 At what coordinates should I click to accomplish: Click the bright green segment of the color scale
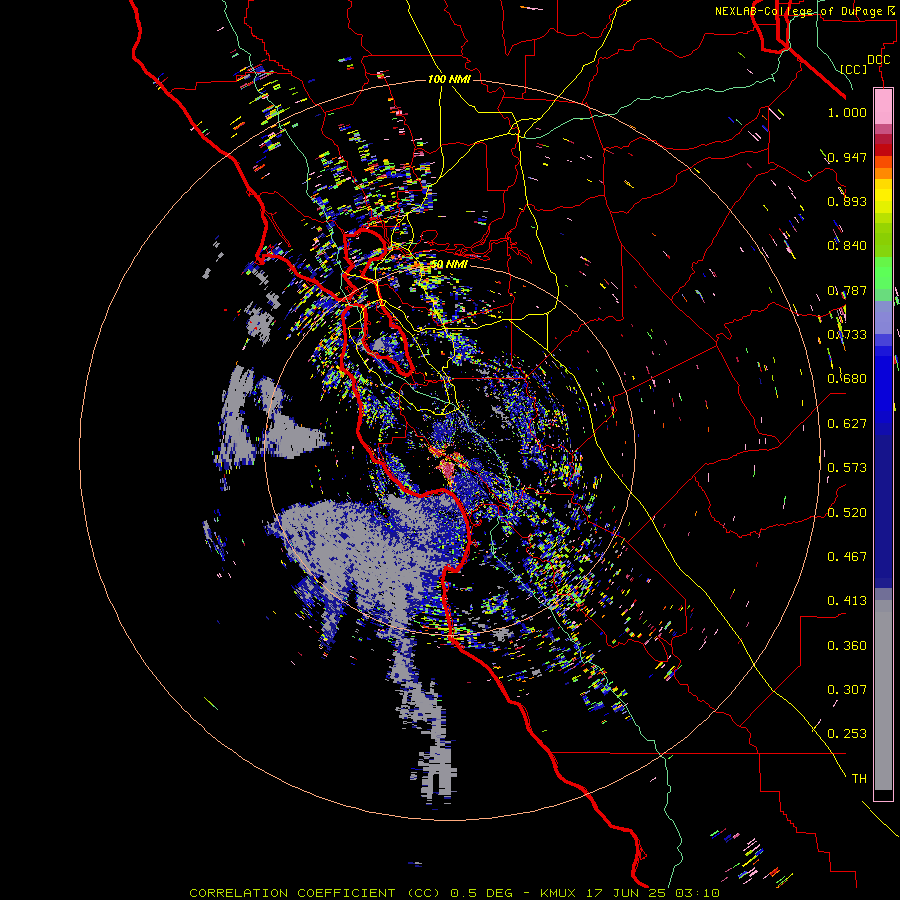pyautogui.click(x=883, y=273)
